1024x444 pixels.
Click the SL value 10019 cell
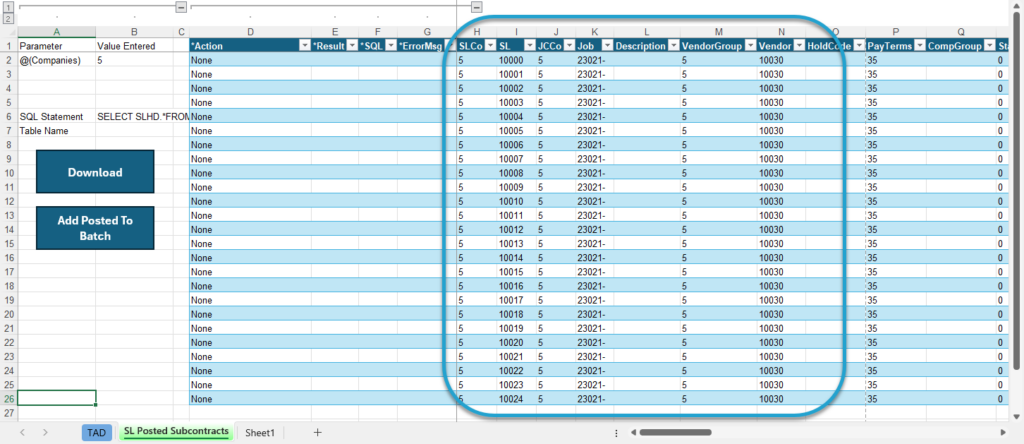click(x=516, y=328)
